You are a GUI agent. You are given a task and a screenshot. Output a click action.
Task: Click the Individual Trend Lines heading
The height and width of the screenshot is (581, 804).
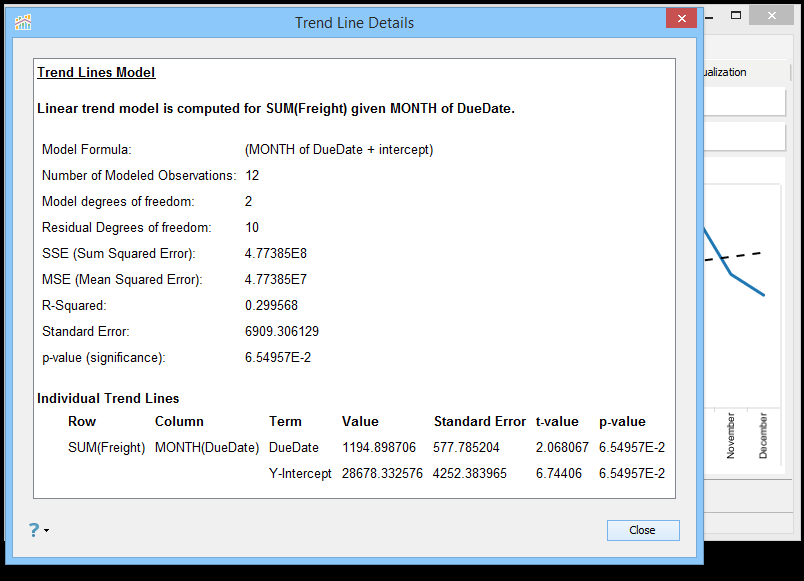[x=108, y=398]
